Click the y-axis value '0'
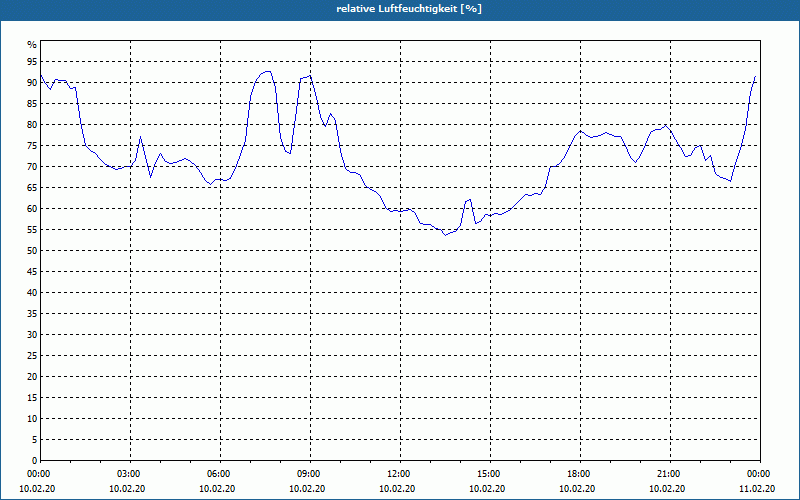The image size is (800, 500). pos(35,461)
